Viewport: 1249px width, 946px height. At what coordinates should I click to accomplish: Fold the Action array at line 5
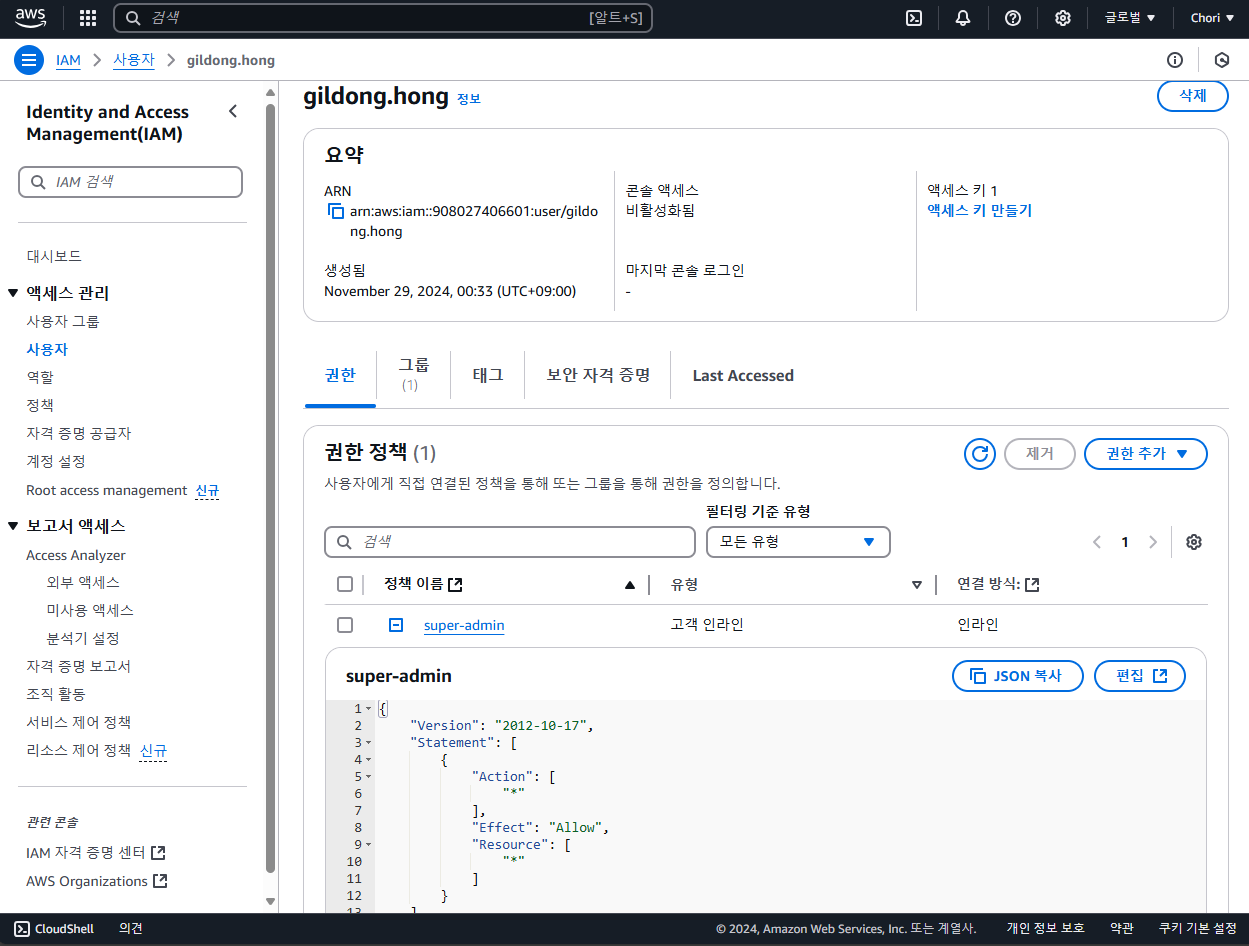coord(369,777)
